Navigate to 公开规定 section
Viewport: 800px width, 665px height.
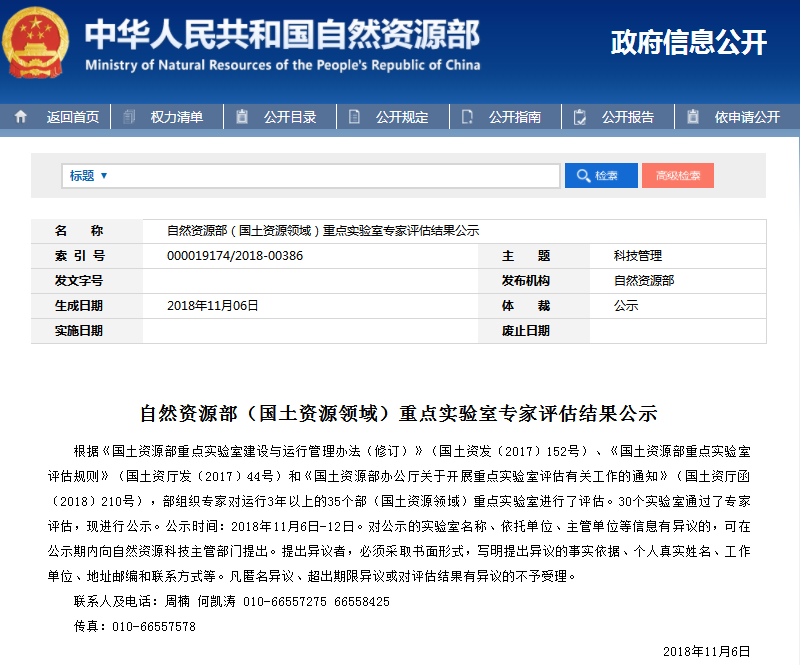coord(402,117)
